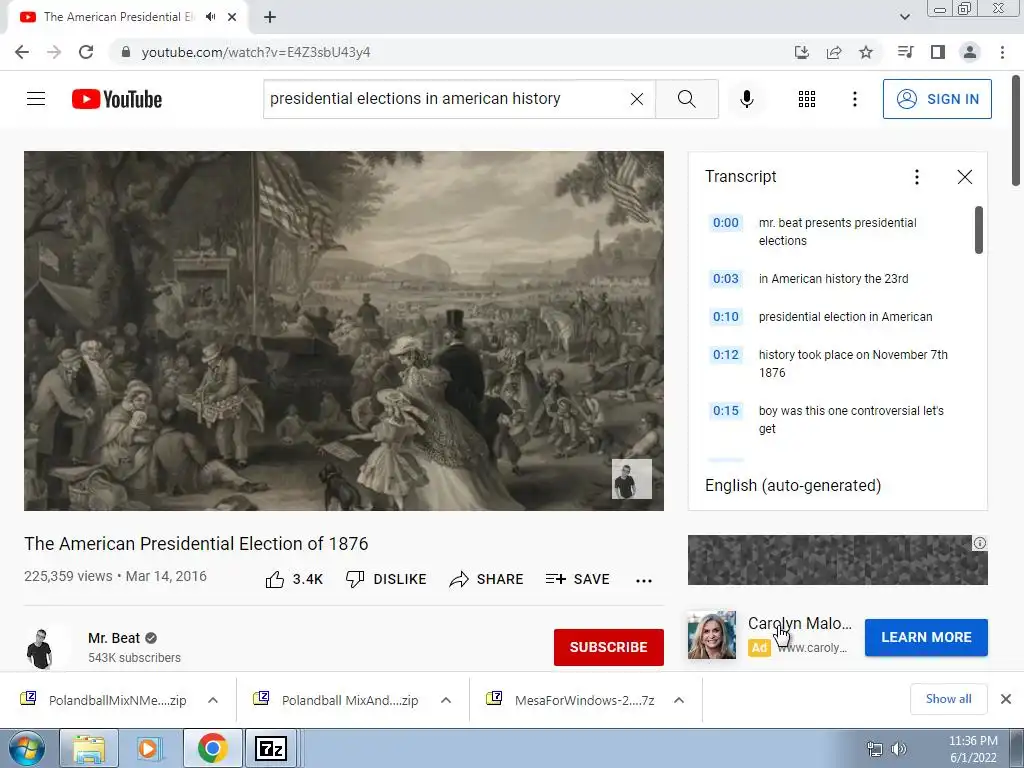
Task: Jump to transcript timestamp 0:00
Action: pos(726,223)
